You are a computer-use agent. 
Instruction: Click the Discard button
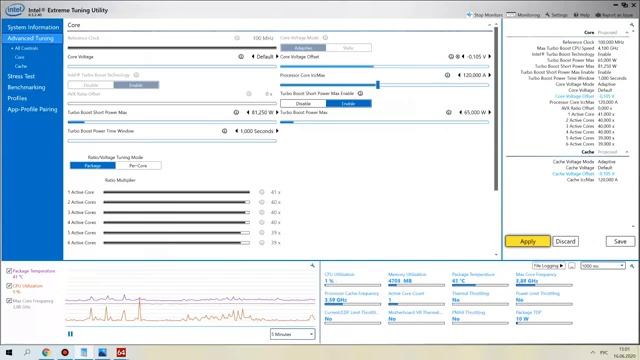565,242
